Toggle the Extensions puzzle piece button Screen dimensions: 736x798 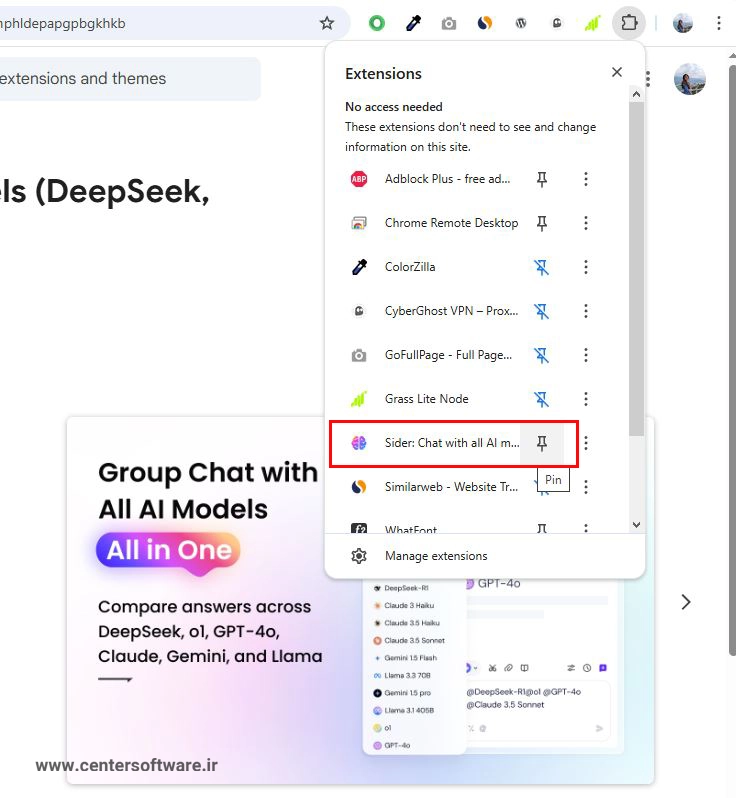point(629,23)
